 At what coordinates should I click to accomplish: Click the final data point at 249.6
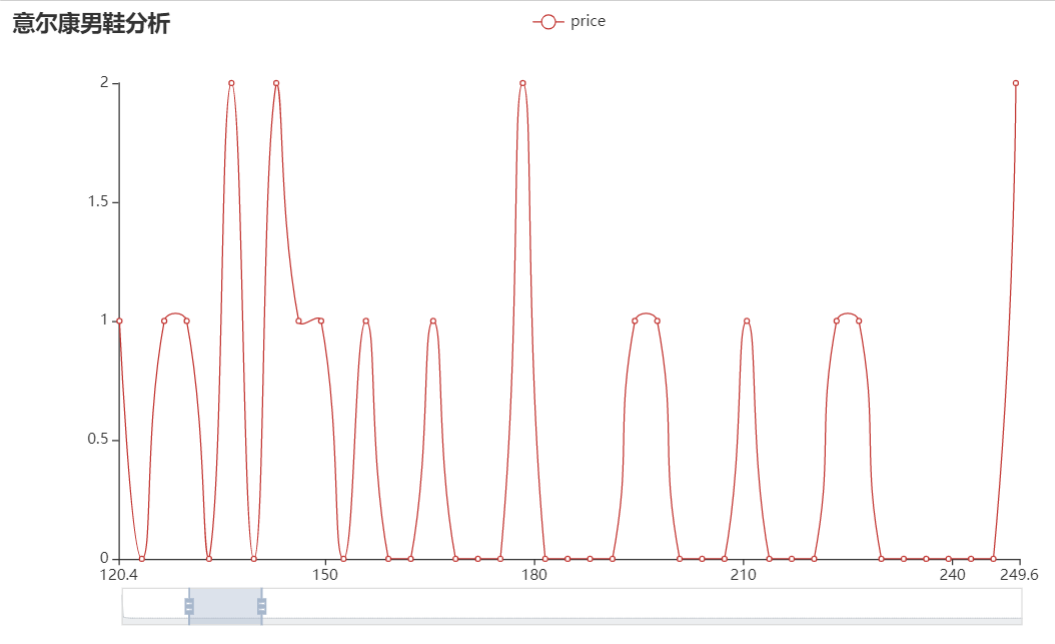(x=1015, y=83)
